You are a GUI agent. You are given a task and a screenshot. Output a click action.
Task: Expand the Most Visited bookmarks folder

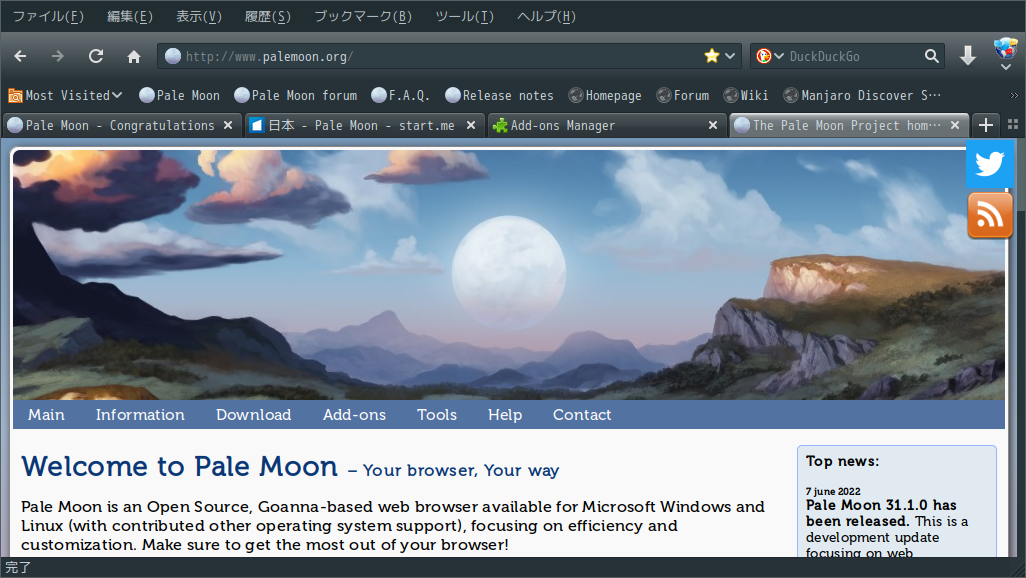[x=65, y=96]
